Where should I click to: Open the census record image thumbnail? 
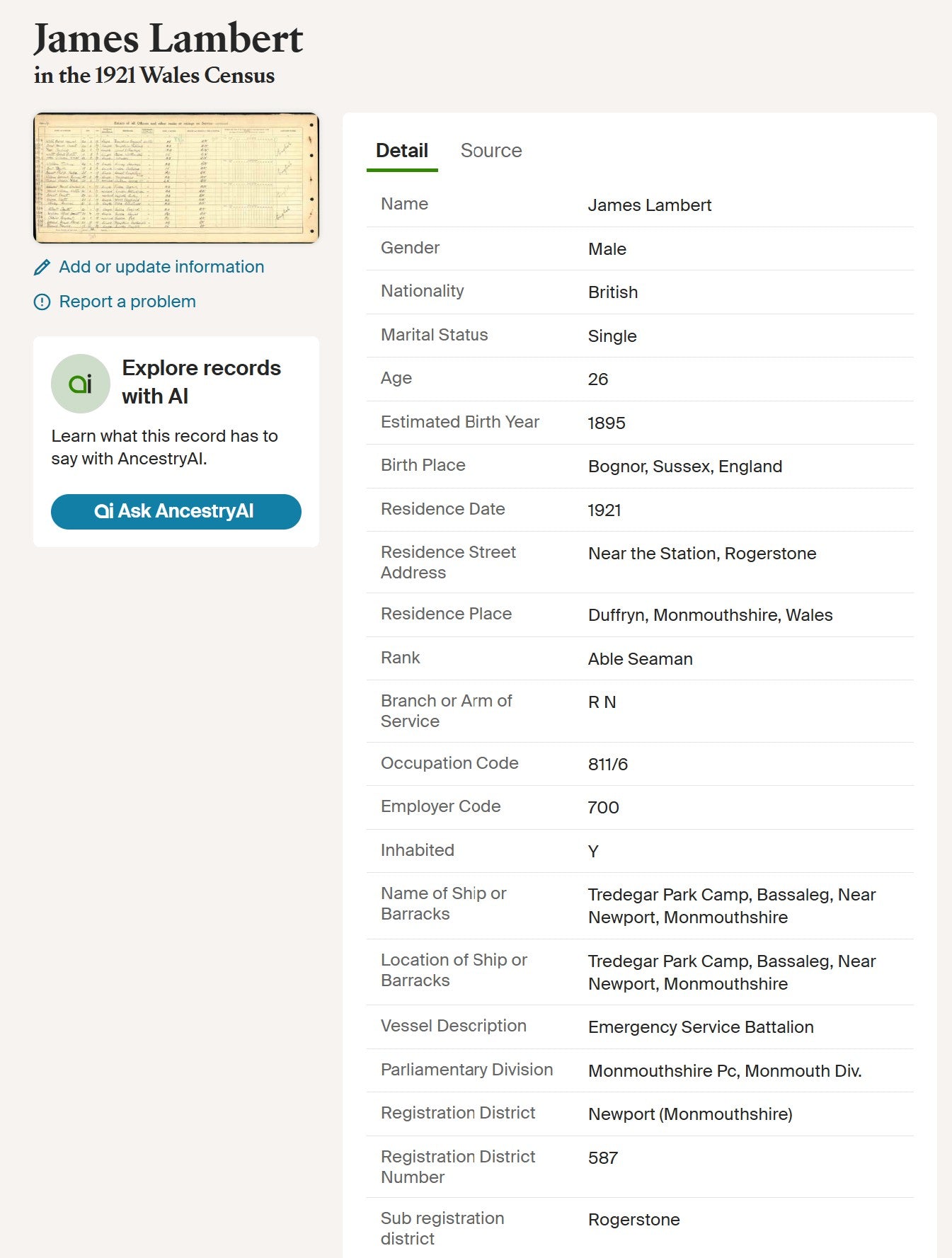[176, 178]
